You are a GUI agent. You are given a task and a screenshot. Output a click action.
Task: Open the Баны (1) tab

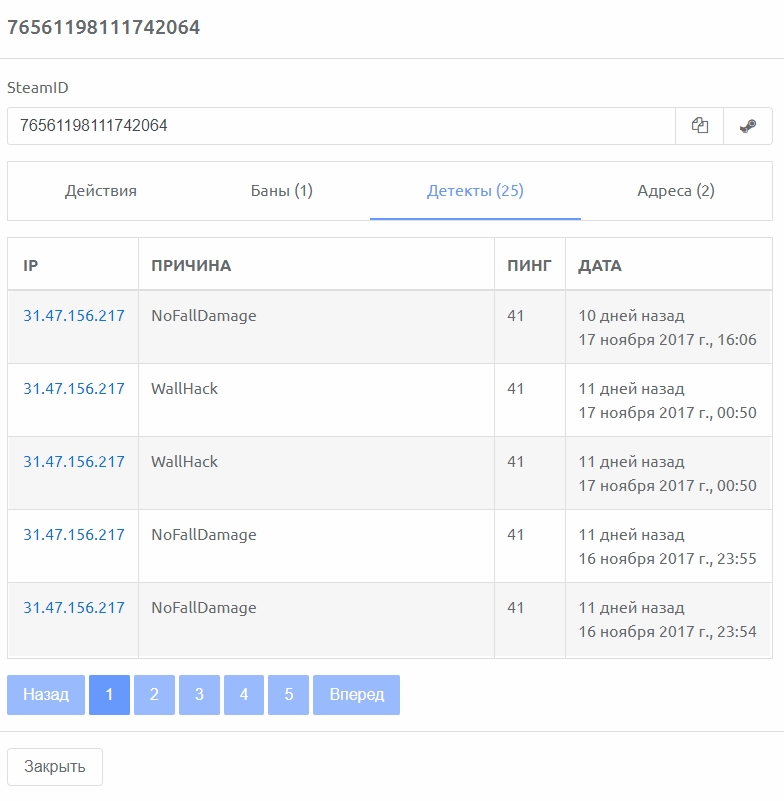pos(281,191)
